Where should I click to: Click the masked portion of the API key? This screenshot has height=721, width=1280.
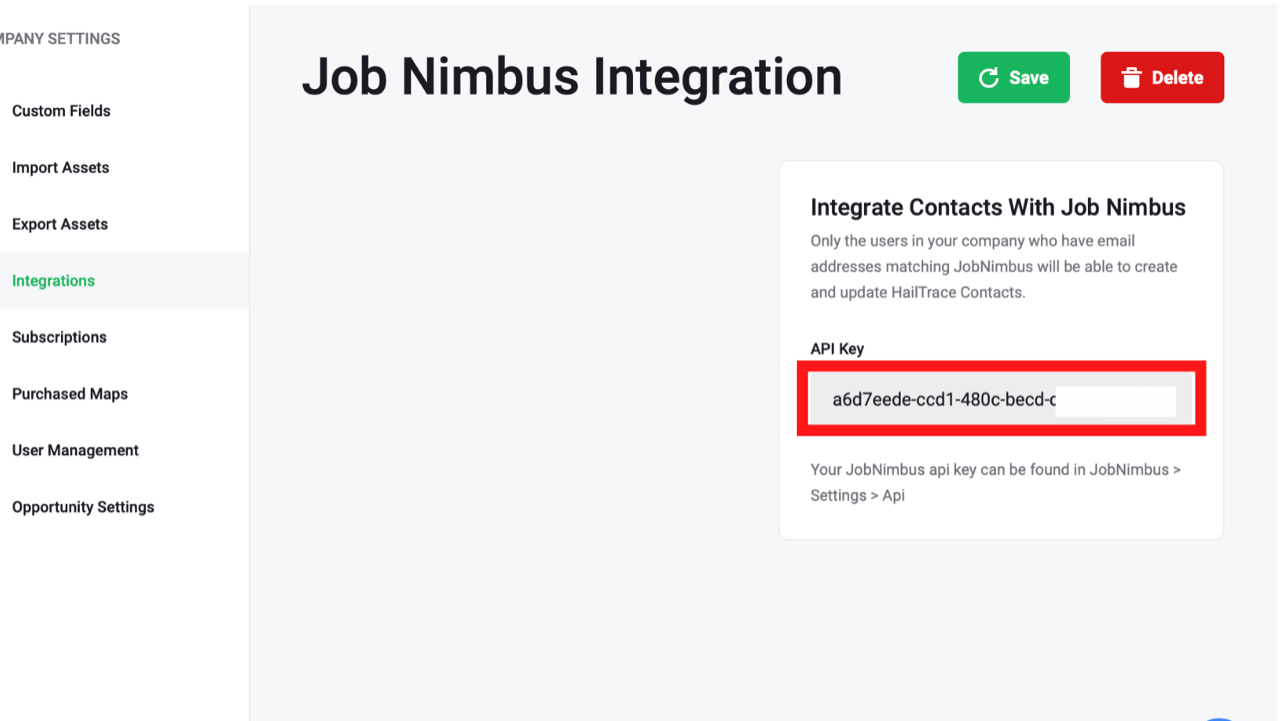[1115, 400]
